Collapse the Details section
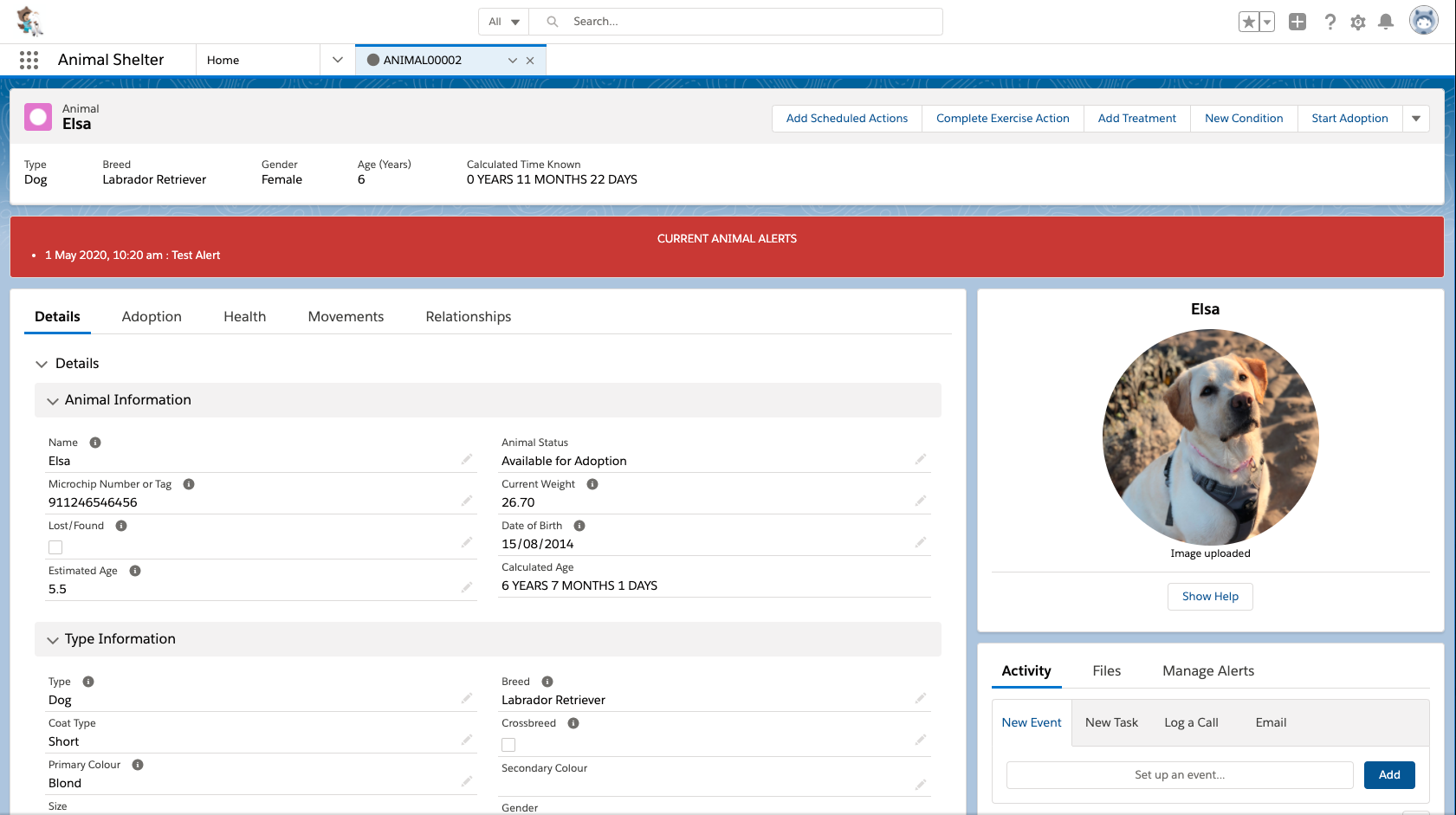The height and width of the screenshot is (815, 1456). (x=42, y=364)
